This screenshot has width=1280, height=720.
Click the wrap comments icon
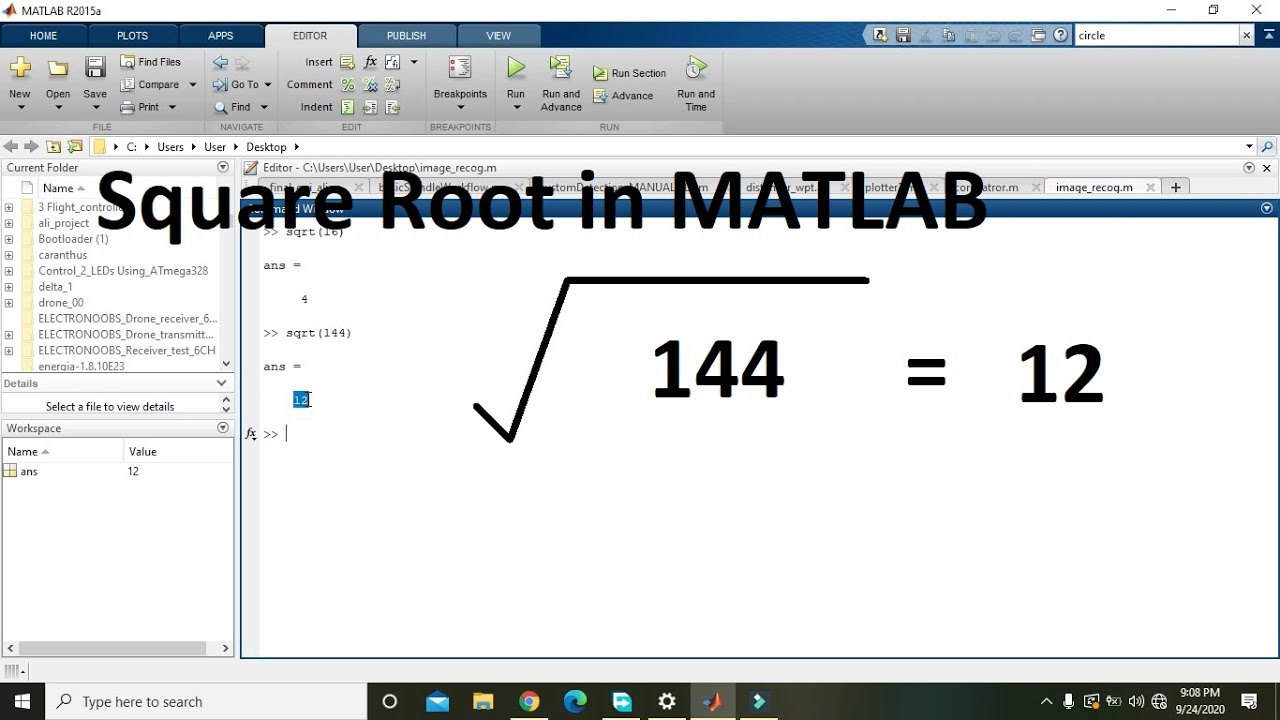pos(393,85)
